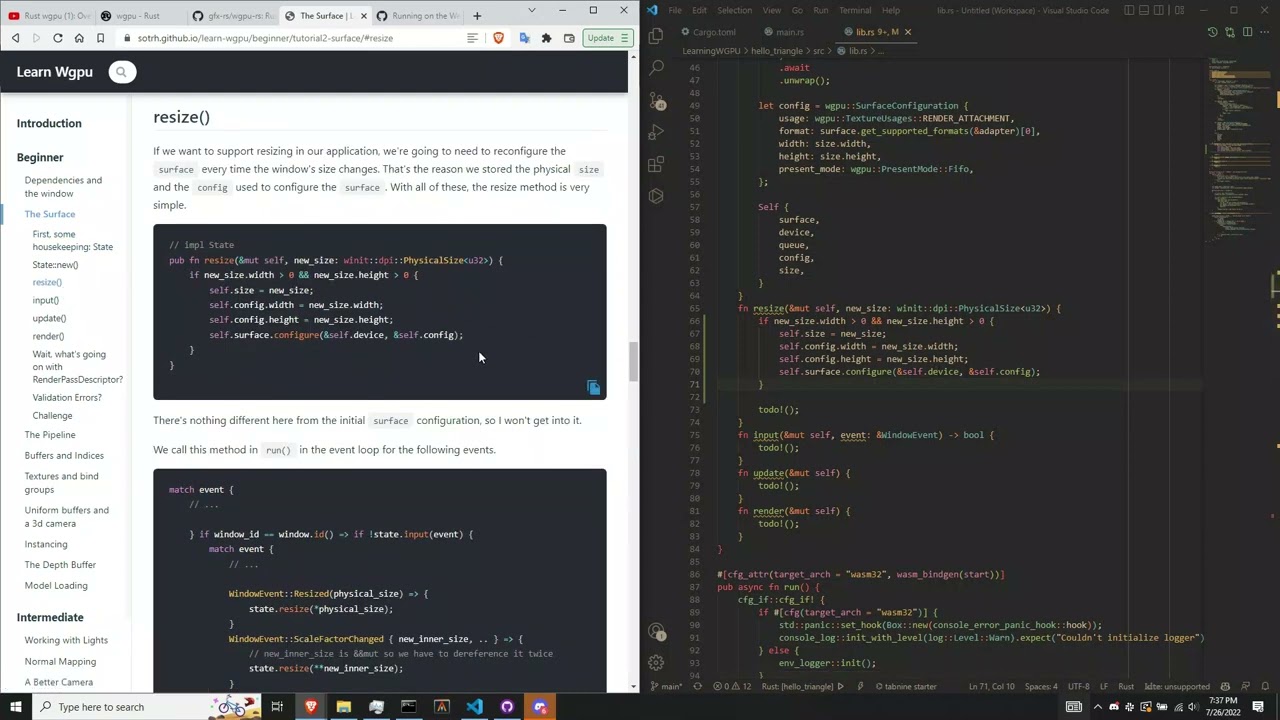Go to browser home page

click(x=79, y=38)
